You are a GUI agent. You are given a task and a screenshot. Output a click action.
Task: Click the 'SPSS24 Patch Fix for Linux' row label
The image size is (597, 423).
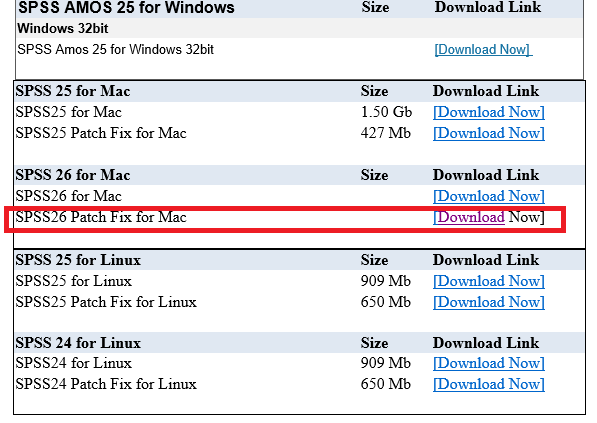click(x=106, y=384)
